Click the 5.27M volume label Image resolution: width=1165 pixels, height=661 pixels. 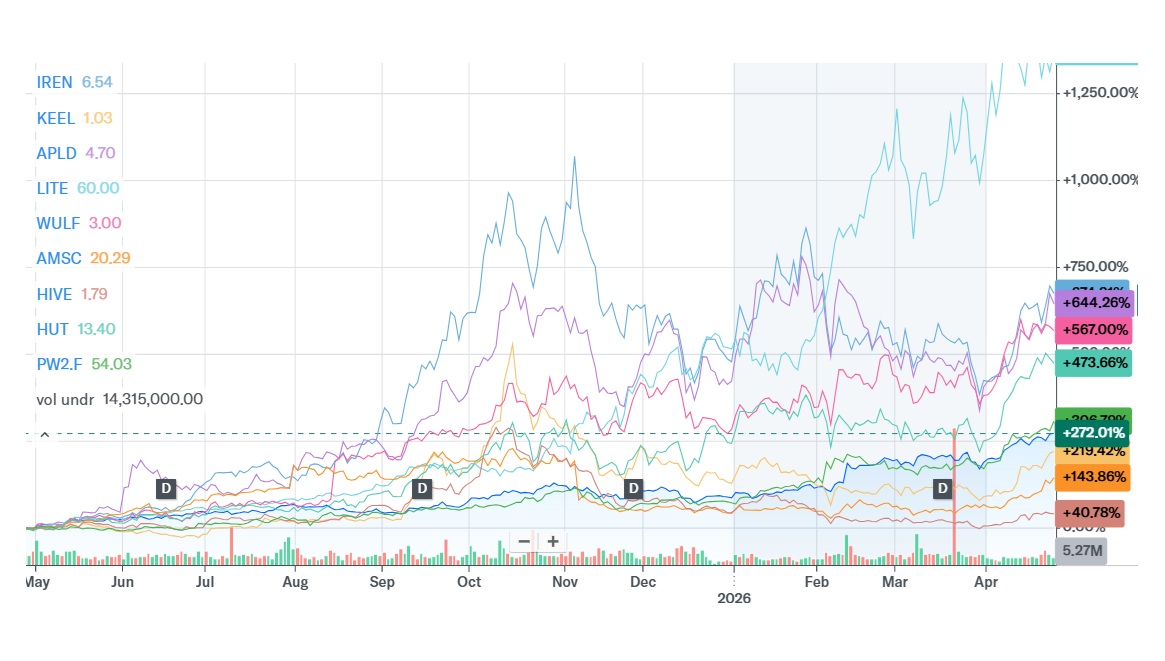click(1081, 550)
